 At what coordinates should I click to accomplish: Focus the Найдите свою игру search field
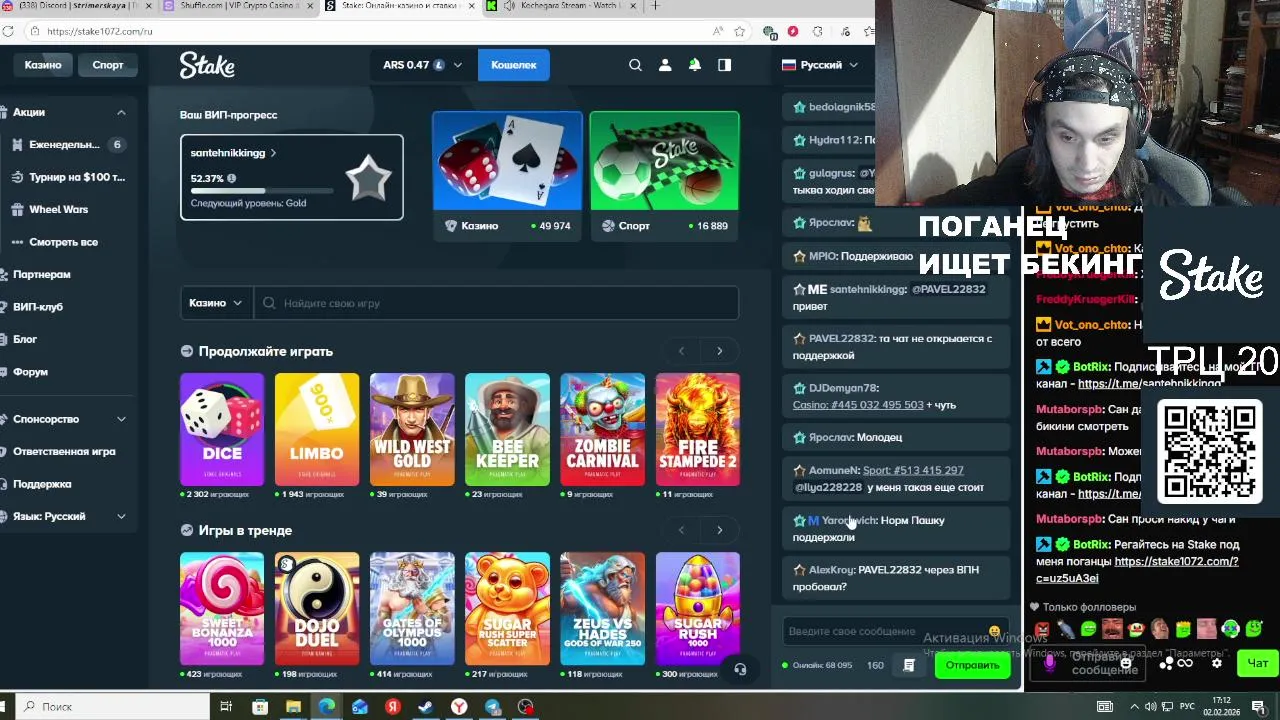(x=497, y=303)
